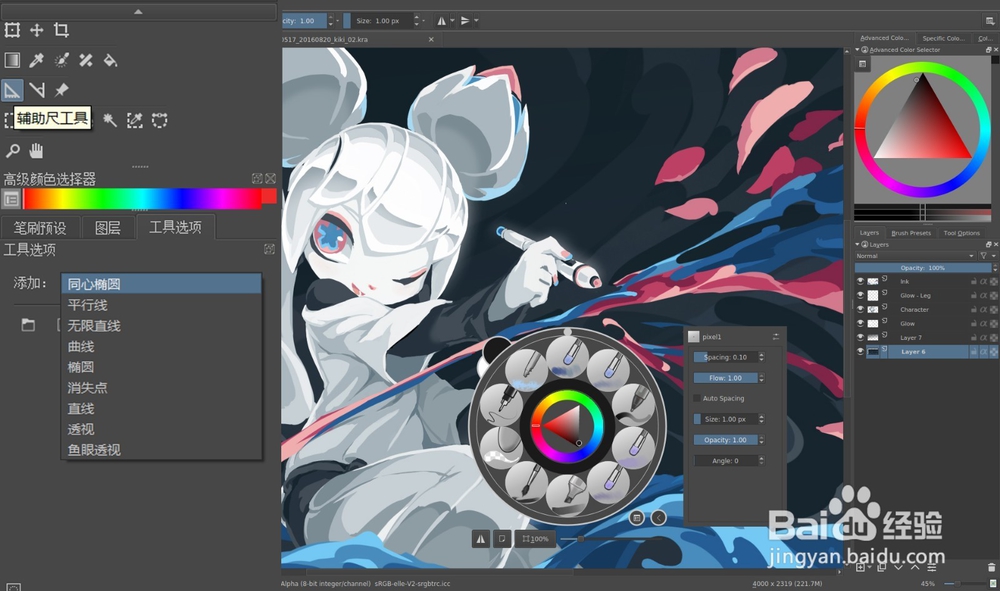
Task: Choose 平行线 from the assistant list
Action: [162, 305]
